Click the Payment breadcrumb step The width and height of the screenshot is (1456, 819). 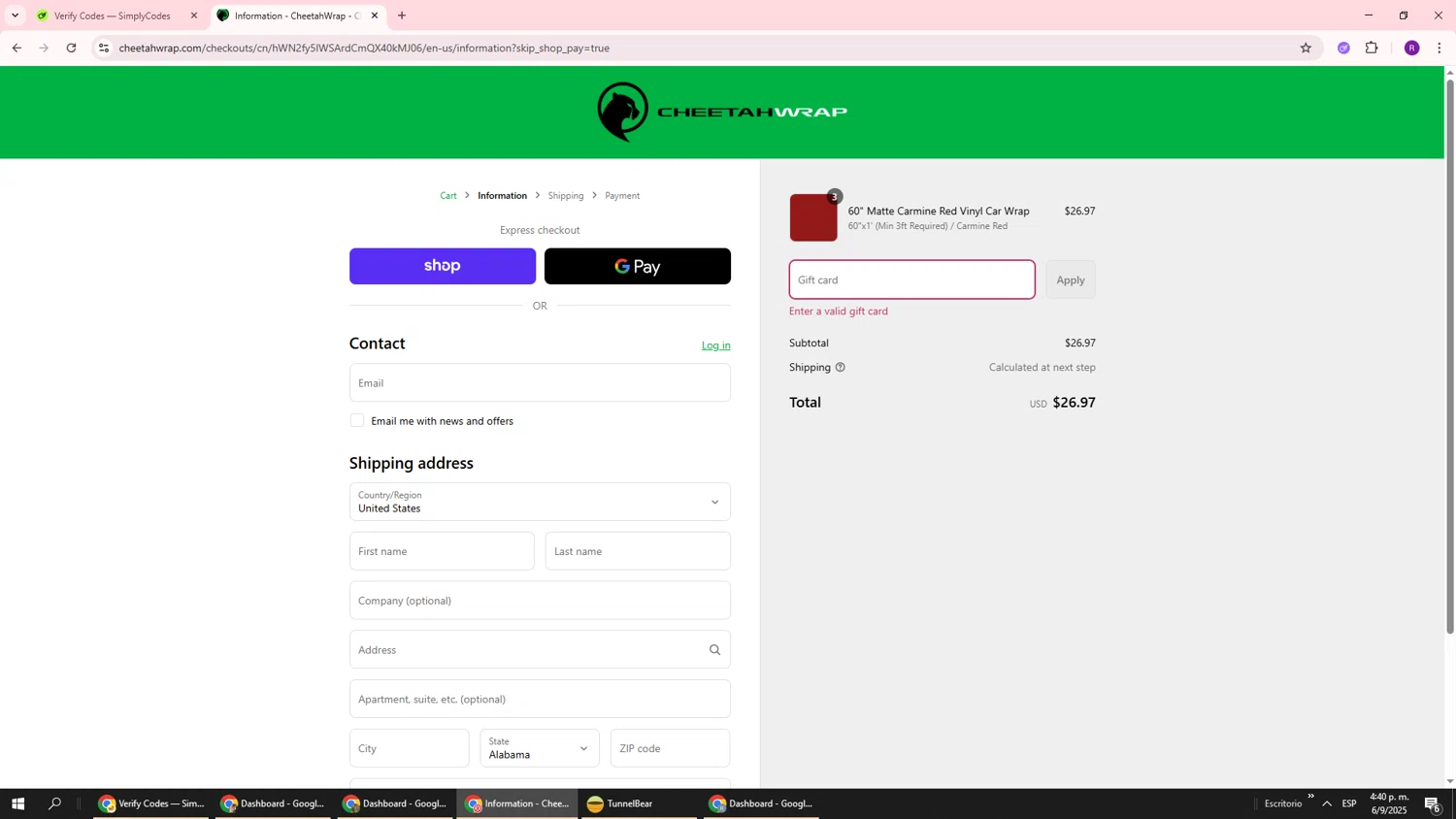[622, 196]
